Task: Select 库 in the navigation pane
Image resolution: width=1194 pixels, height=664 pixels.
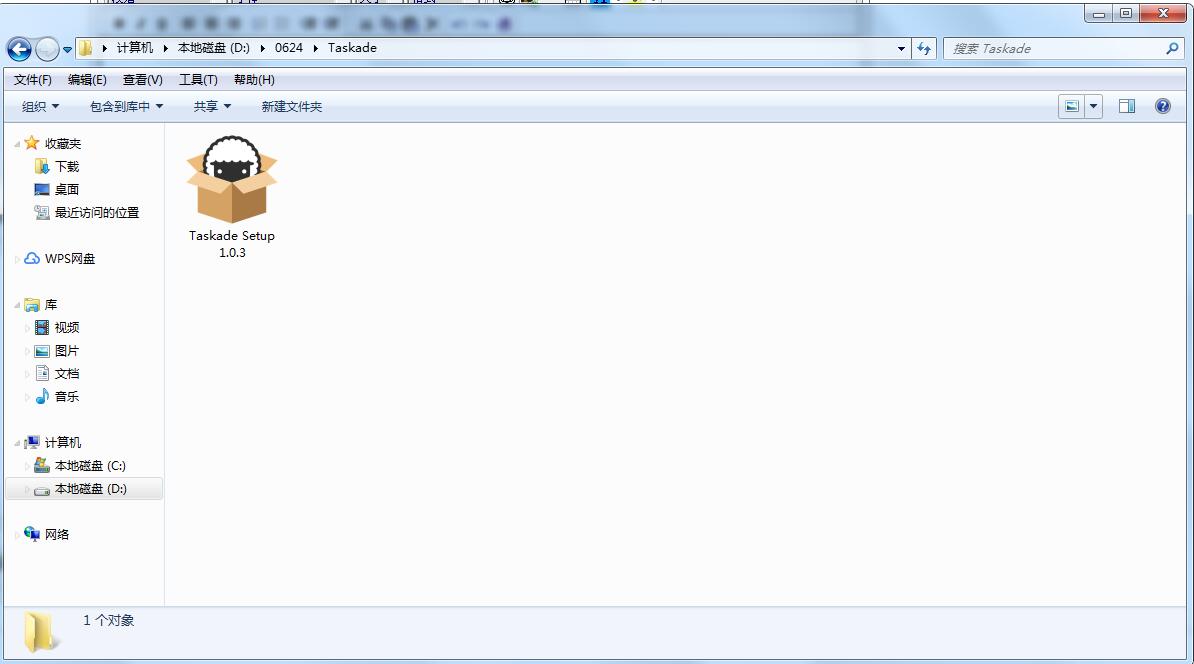Action: tap(51, 305)
